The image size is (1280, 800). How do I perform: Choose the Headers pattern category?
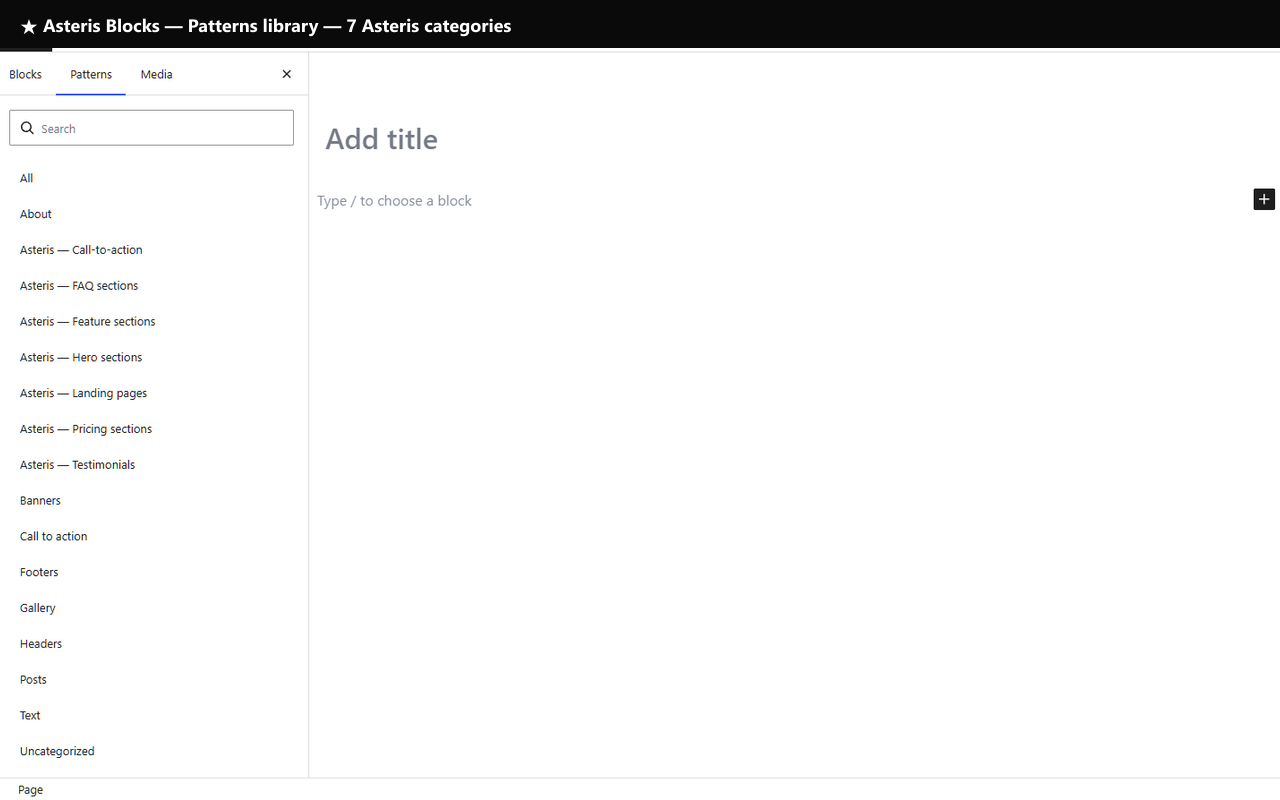[154, 644]
